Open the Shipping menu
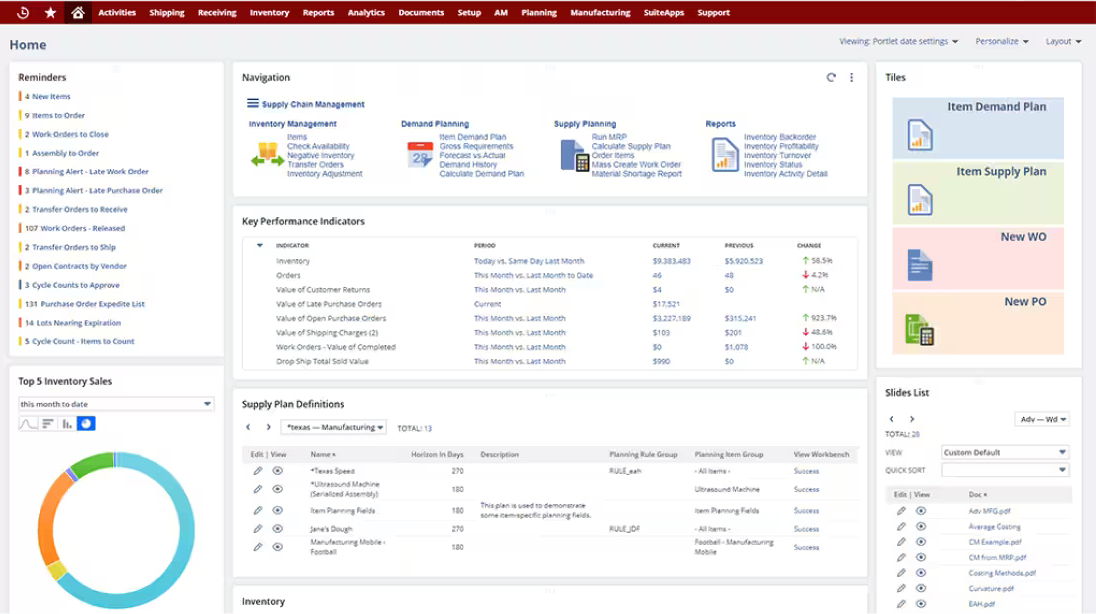Viewport: 1096px width, 614px height. click(166, 13)
